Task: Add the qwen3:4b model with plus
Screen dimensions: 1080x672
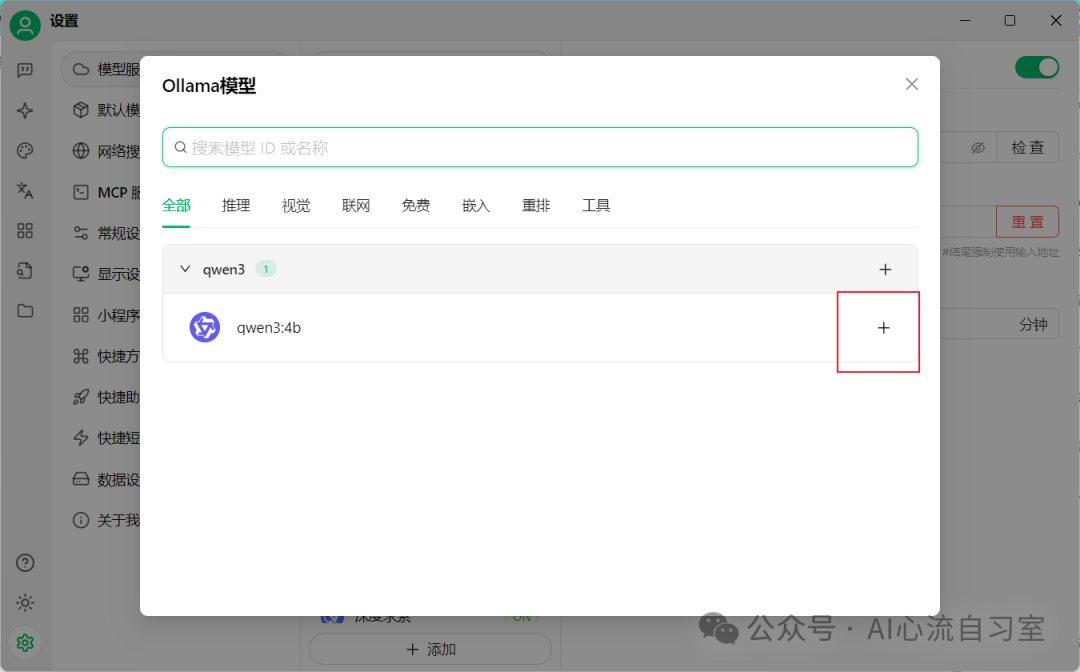Action: 884,328
